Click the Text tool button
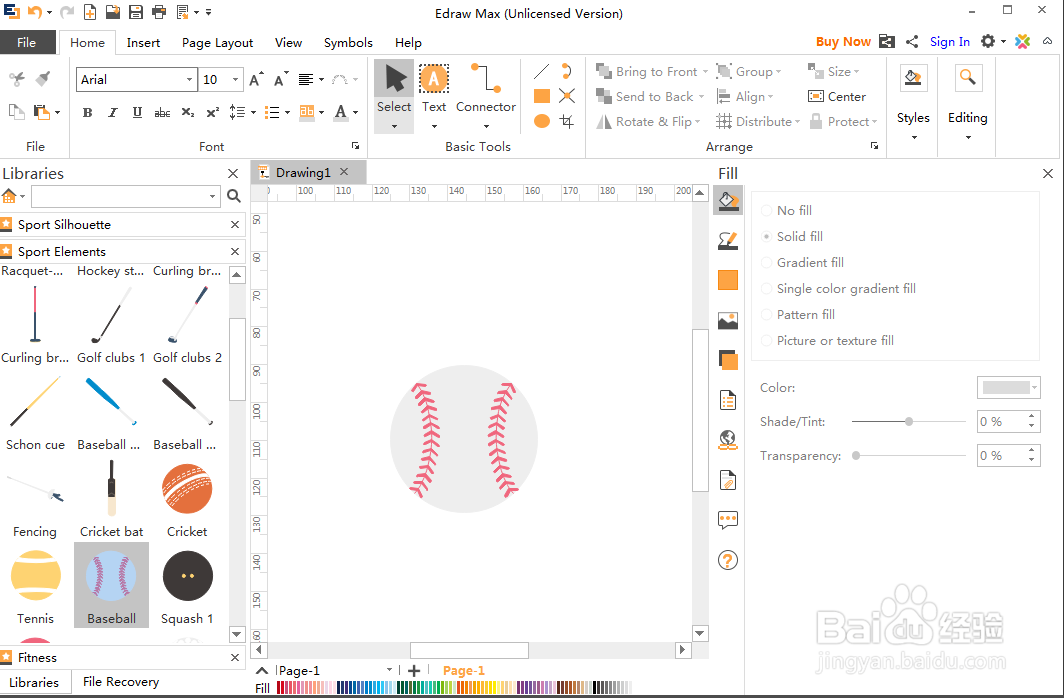The image size is (1064, 698). pos(434,88)
